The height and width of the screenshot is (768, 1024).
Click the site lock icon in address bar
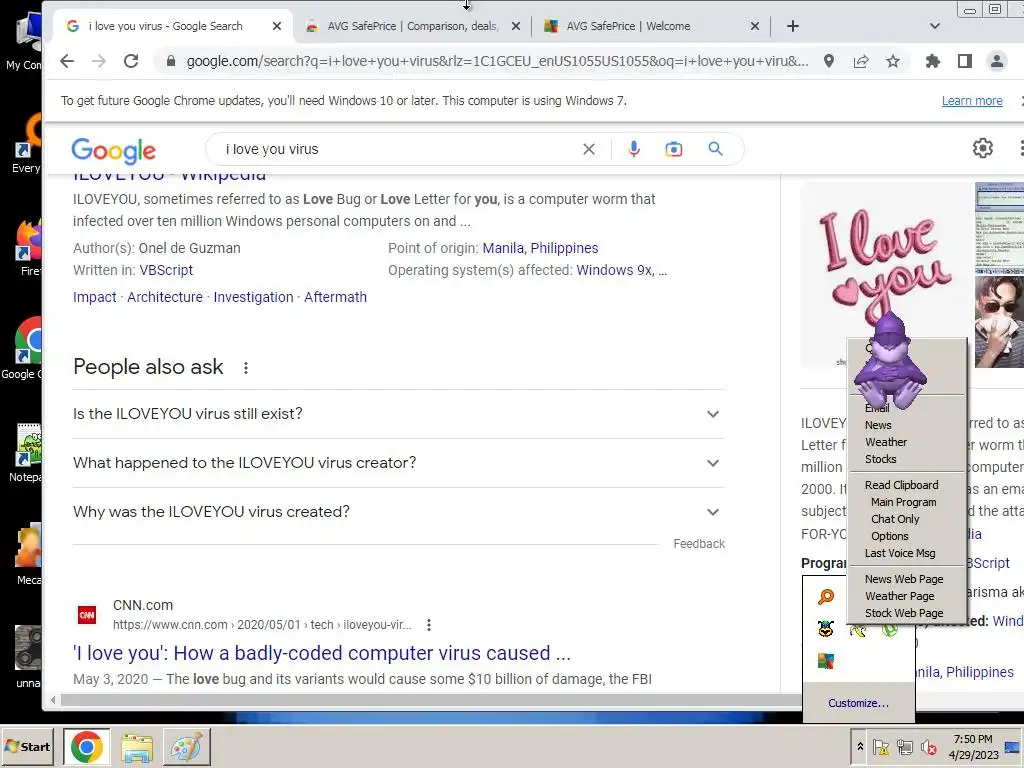click(171, 61)
